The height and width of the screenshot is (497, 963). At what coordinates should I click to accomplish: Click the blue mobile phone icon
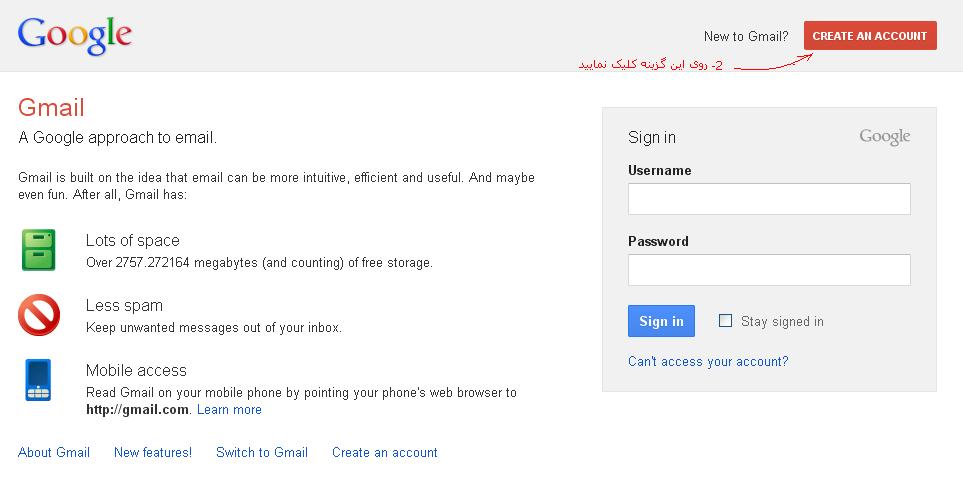click(39, 380)
